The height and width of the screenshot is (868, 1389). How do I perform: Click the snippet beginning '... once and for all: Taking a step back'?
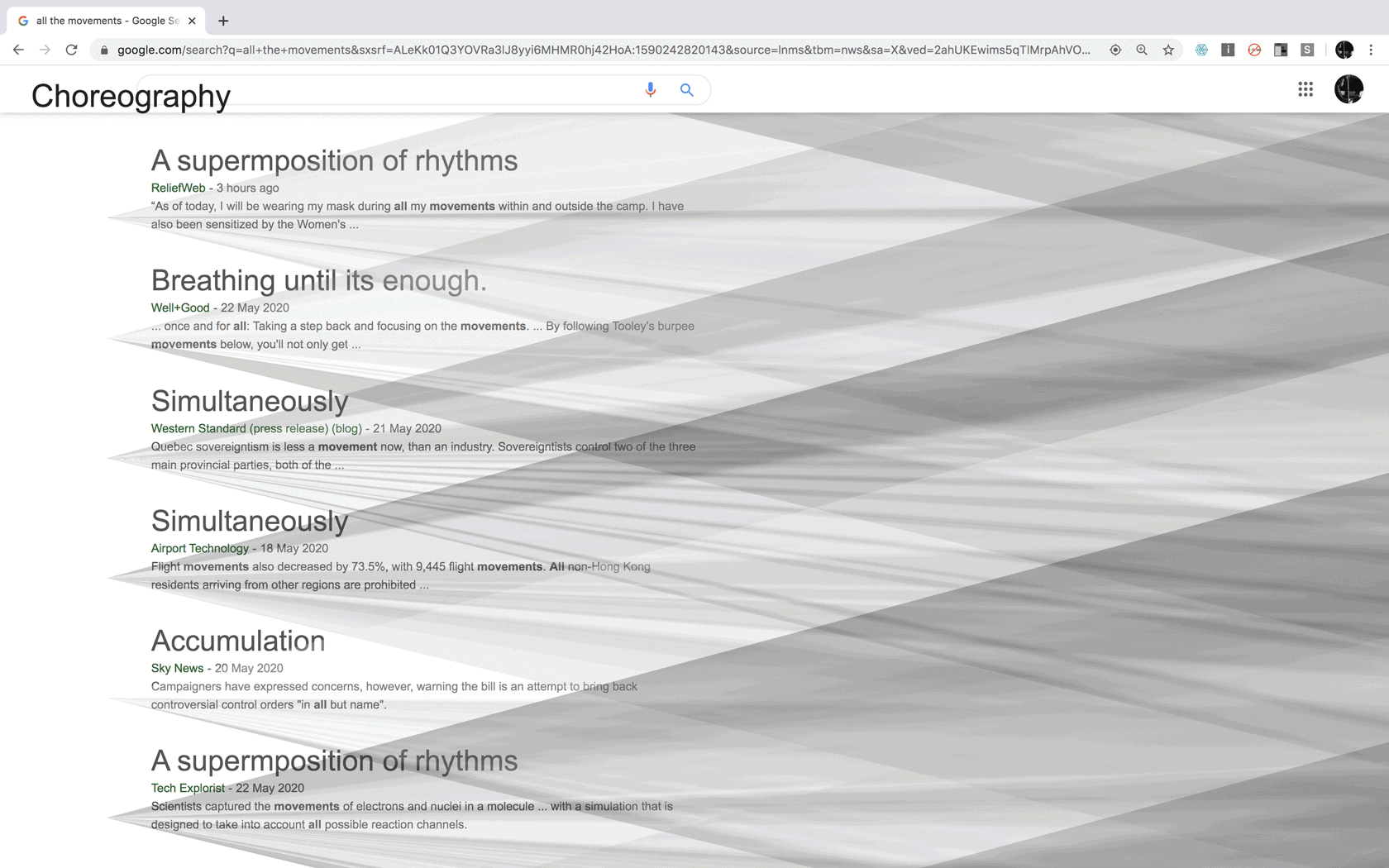(422, 335)
